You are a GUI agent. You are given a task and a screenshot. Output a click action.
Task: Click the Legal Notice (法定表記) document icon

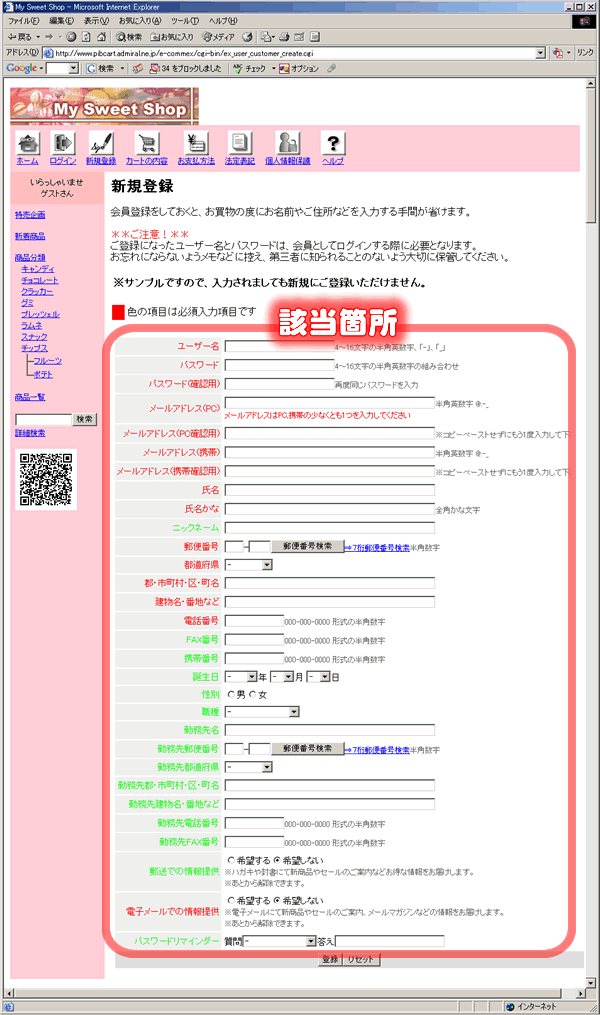[239, 143]
